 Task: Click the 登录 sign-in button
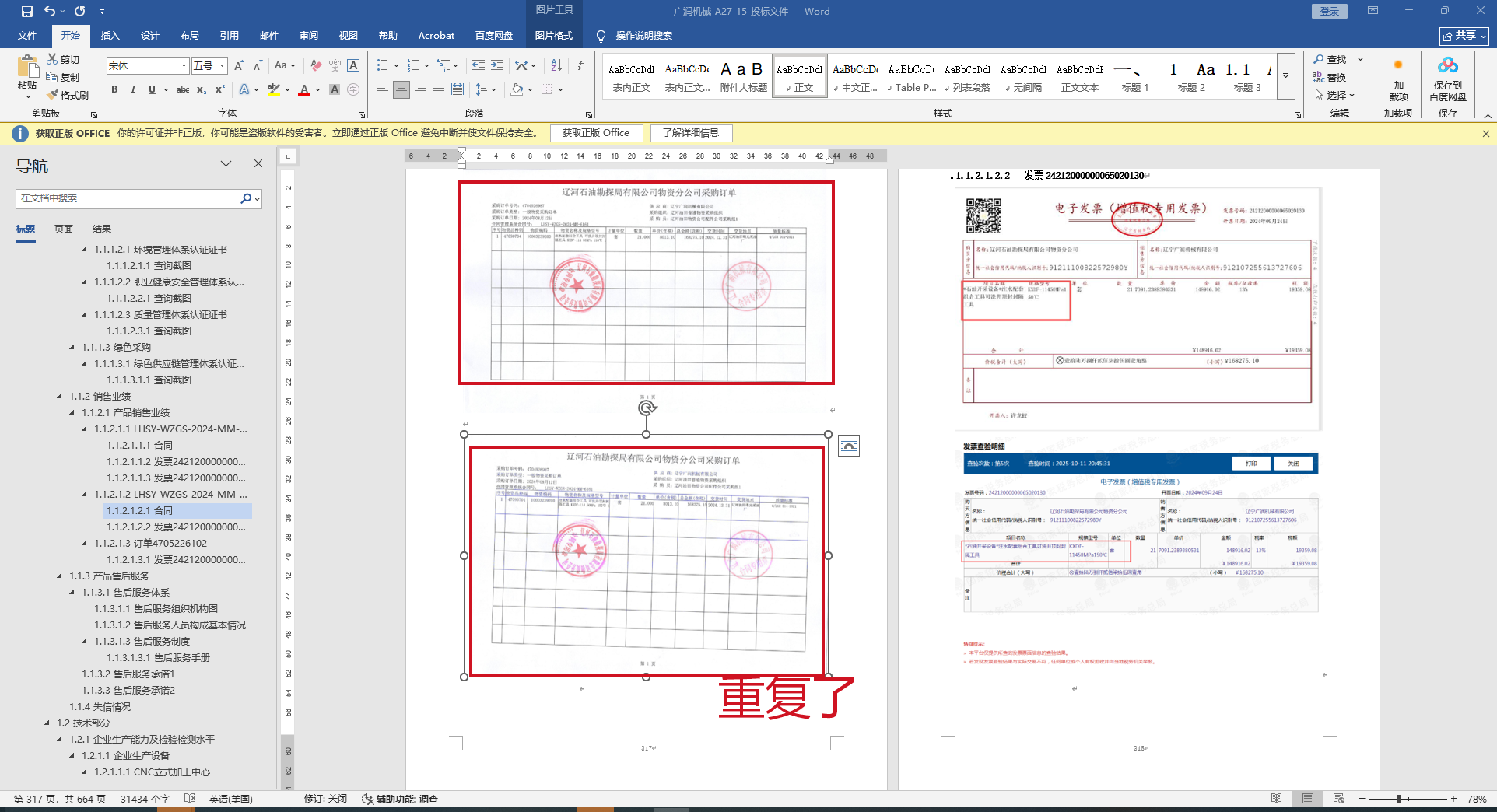click(x=1330, y=12)
